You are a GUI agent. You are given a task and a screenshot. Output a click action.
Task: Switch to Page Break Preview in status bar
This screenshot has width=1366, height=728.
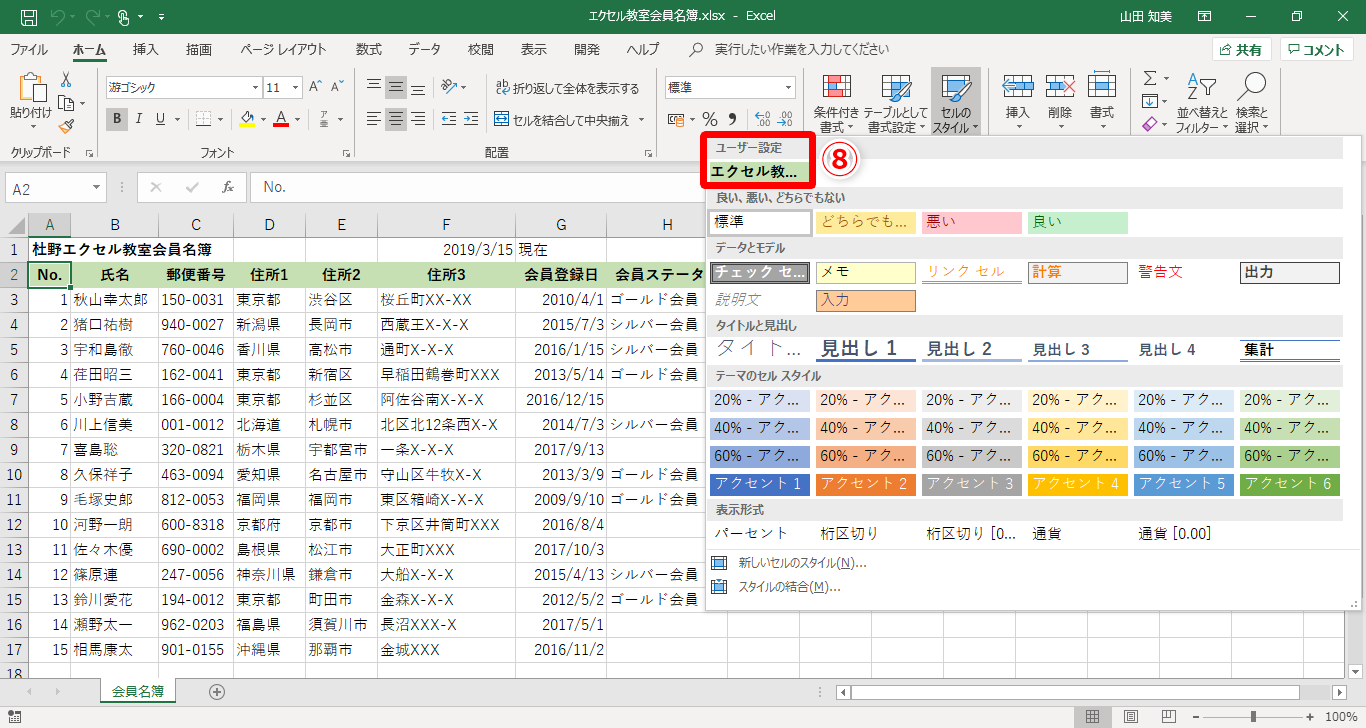click(x=1167, y=717)
